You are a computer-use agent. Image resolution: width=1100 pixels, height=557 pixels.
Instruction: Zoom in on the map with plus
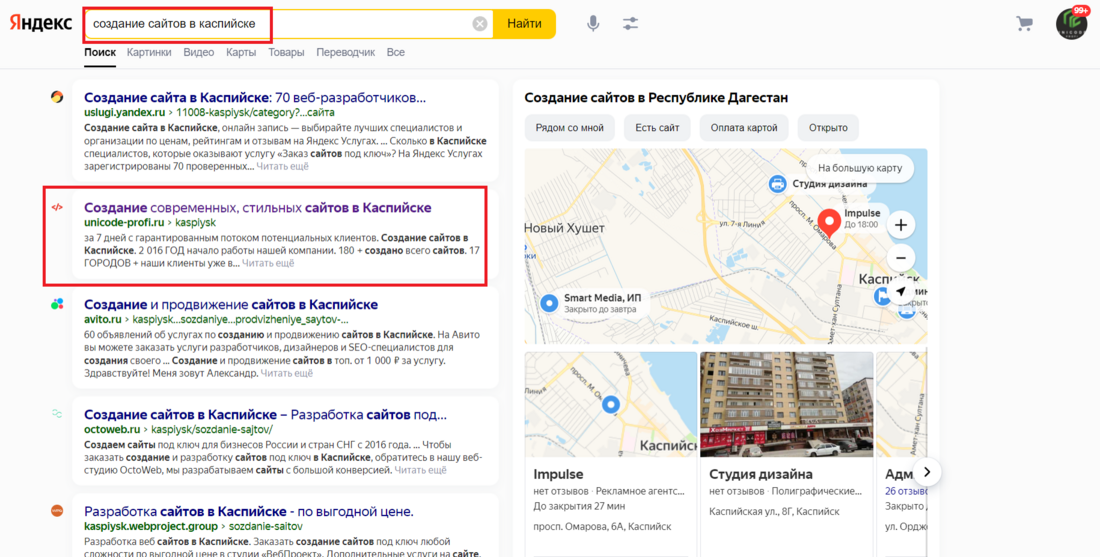(x=901, y=225)
